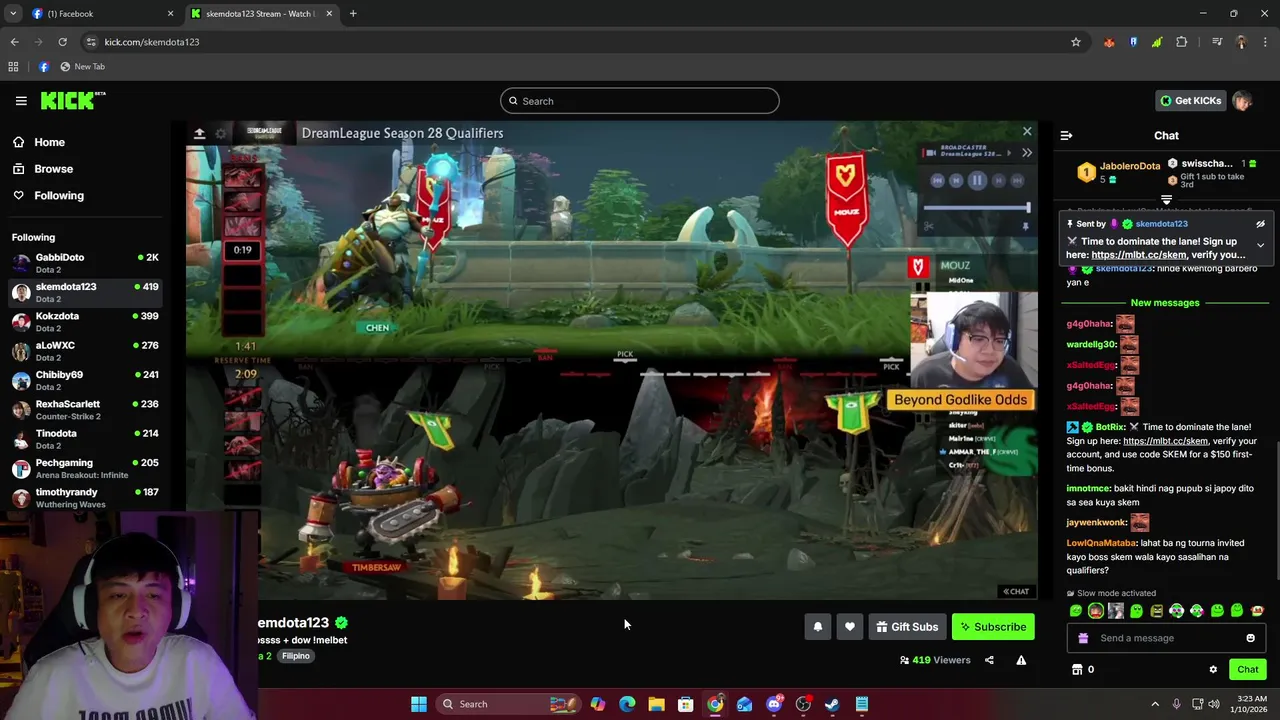Open File Explorer from the taskbar
The width and height of the screenshot is (1280, 720).
coord(656,704)
